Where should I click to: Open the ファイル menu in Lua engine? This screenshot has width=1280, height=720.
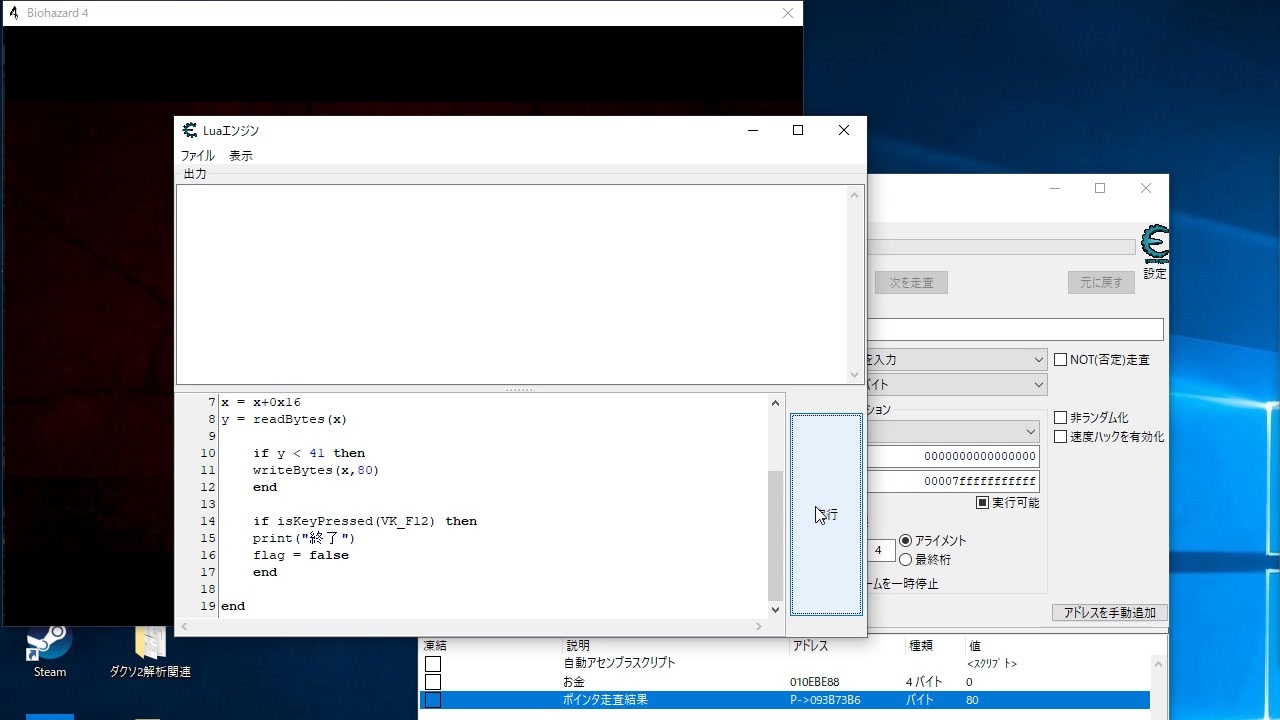[x=197, y=156]
